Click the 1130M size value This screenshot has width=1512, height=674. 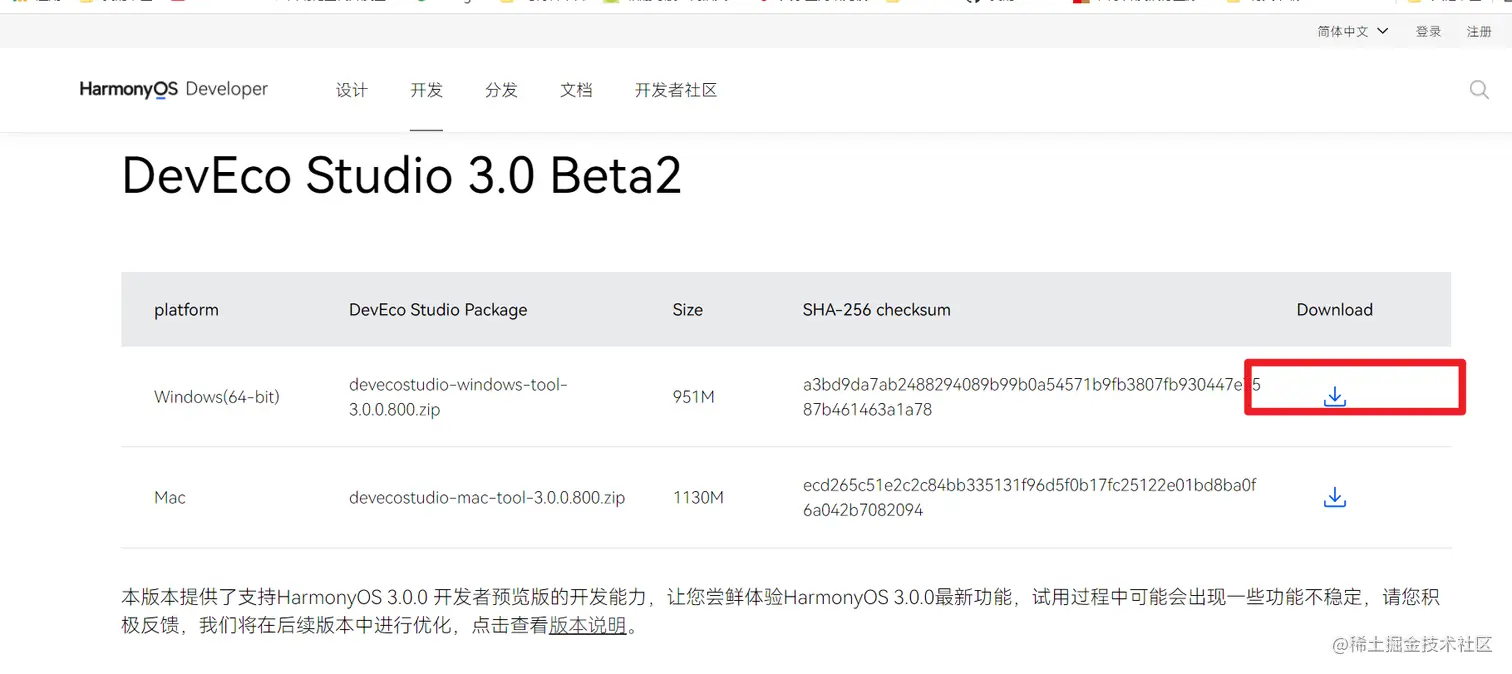(x=698, y=497)
